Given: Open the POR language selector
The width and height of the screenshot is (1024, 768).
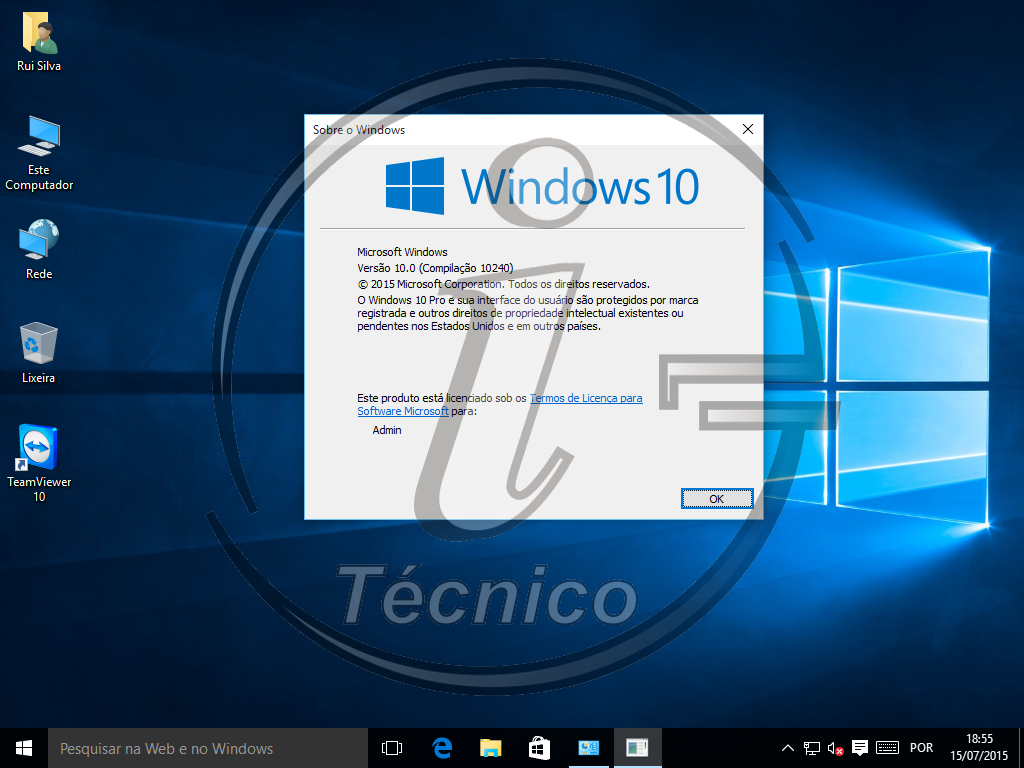Looking at the screenshot, I should 921,747.
